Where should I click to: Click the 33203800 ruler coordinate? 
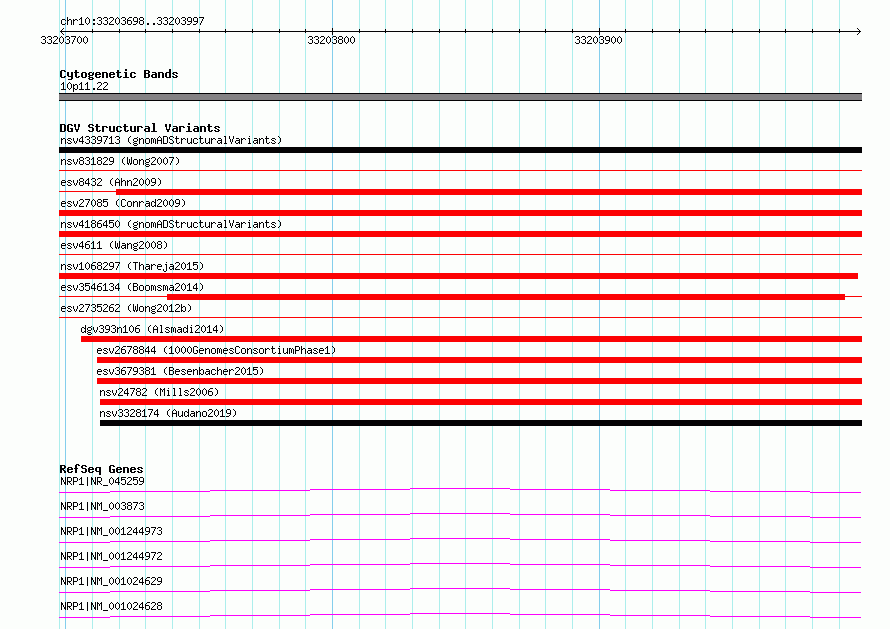tap(331, 40)
